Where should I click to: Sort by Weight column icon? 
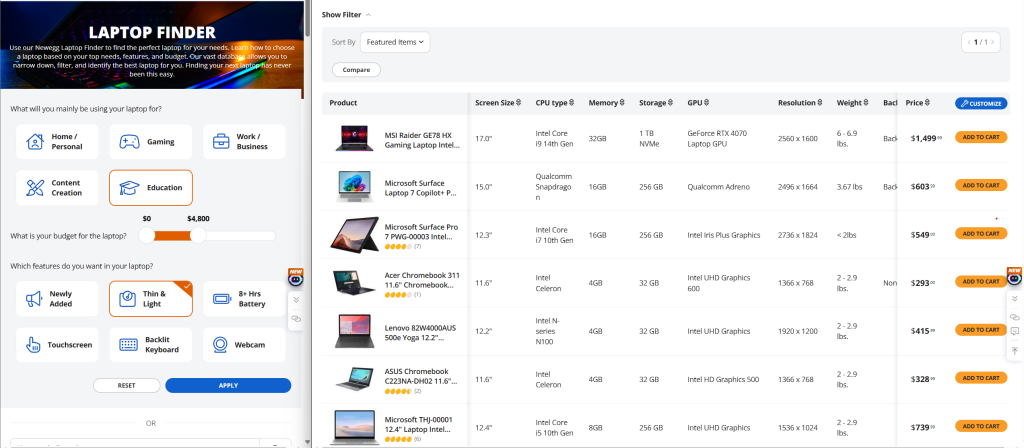(866, 103)
